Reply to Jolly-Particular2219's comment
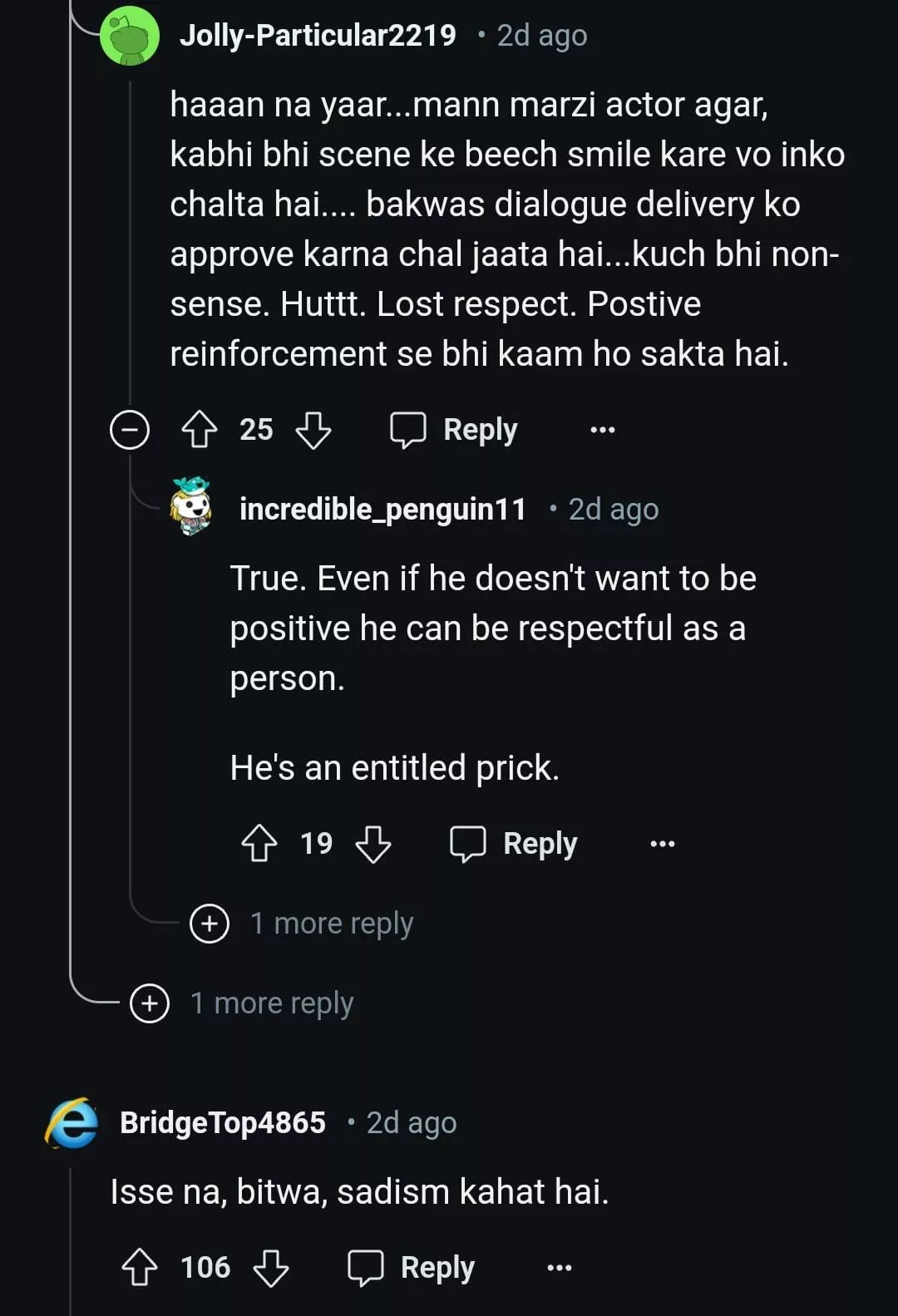The width and height of the screenshot is (898, 1316). coord(455,430)
